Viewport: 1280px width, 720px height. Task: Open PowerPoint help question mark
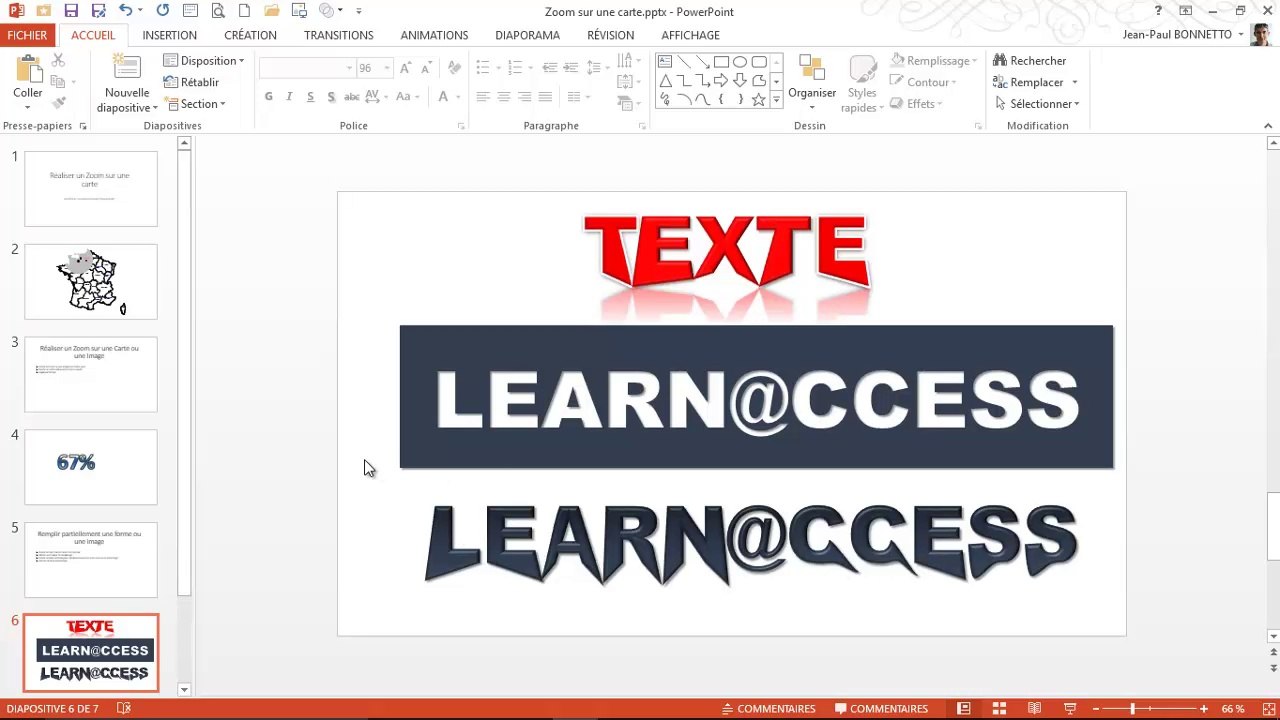(1158, 11)
